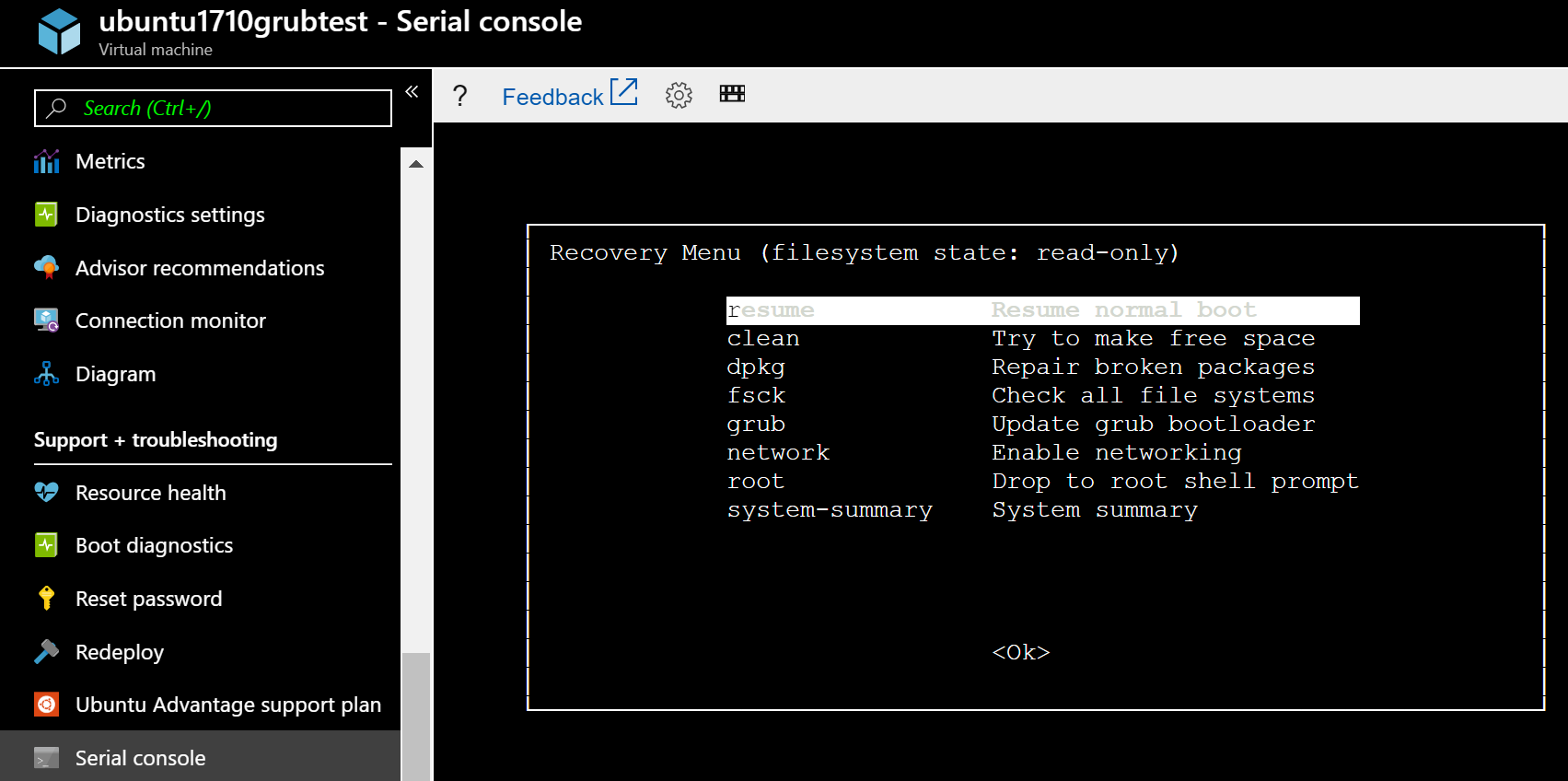The height and width of the screenshot is (781, 1568).
Task: Click the magnifier icon in search box
Action: pyautogui.click(x=56, y=108)
